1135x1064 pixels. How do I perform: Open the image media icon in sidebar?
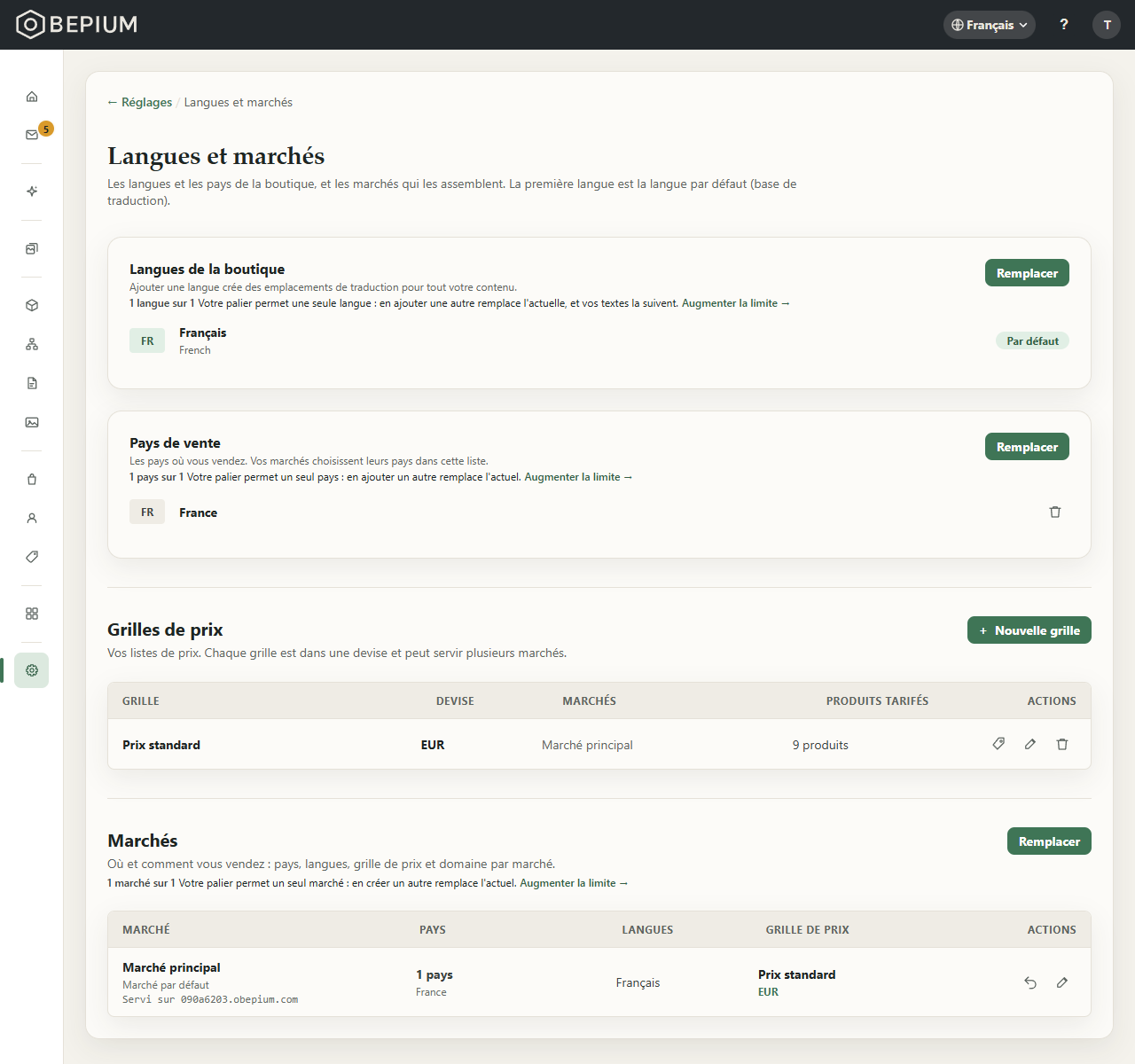pyautogui.click(x=32, y=422)
